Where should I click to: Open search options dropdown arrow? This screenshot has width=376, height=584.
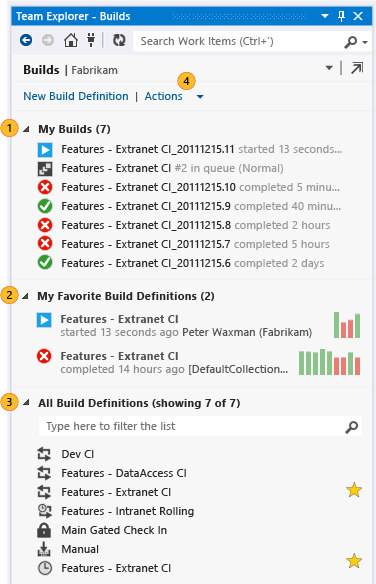click(365, 42)
